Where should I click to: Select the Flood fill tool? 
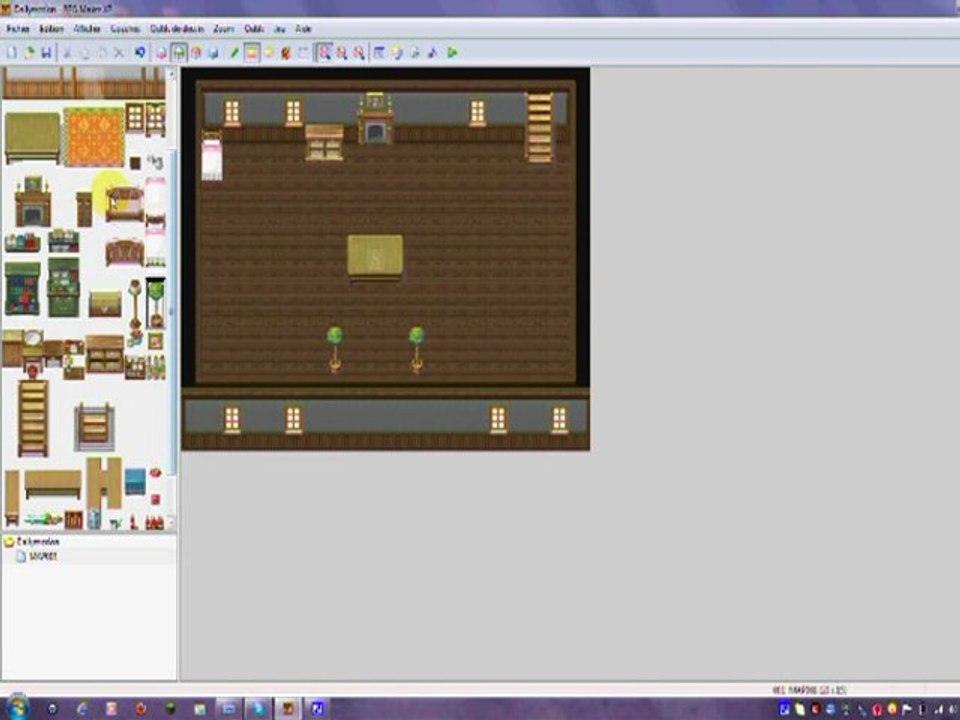[x=286, y=53]
